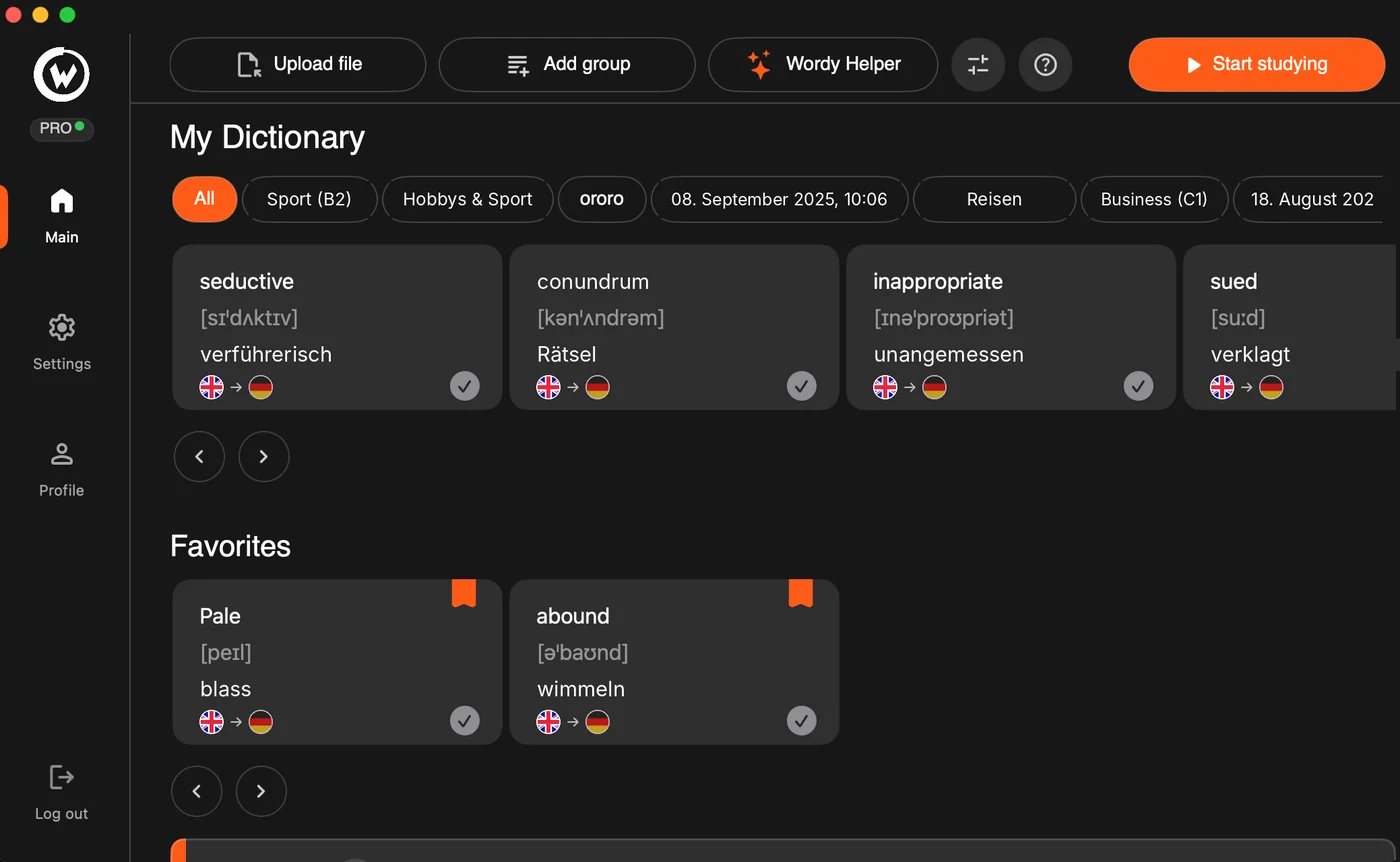Show next dictionary words
The image size is (1400, 862).
pos(264,457)
